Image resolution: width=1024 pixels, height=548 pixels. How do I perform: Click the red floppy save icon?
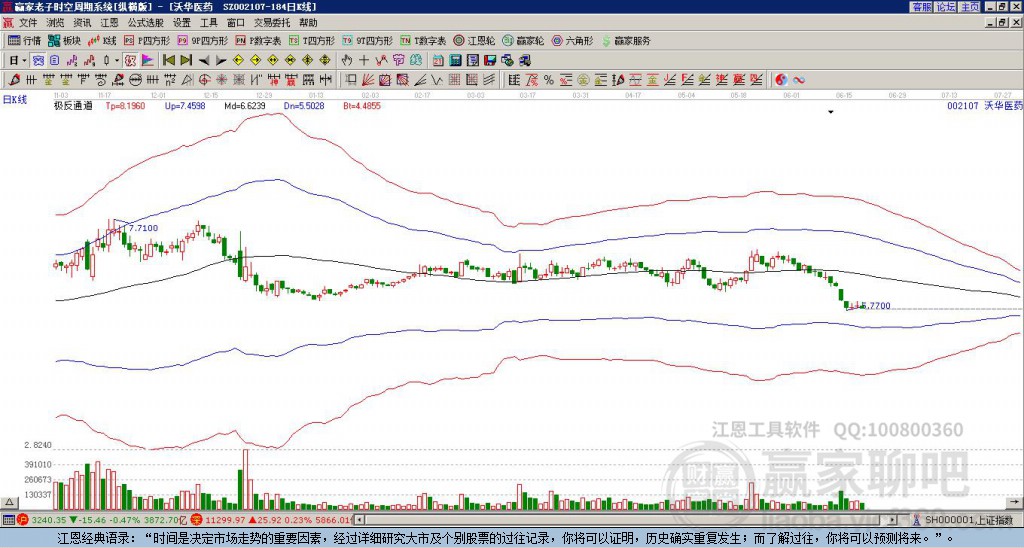pyautogui.click(x=490, y=61)
